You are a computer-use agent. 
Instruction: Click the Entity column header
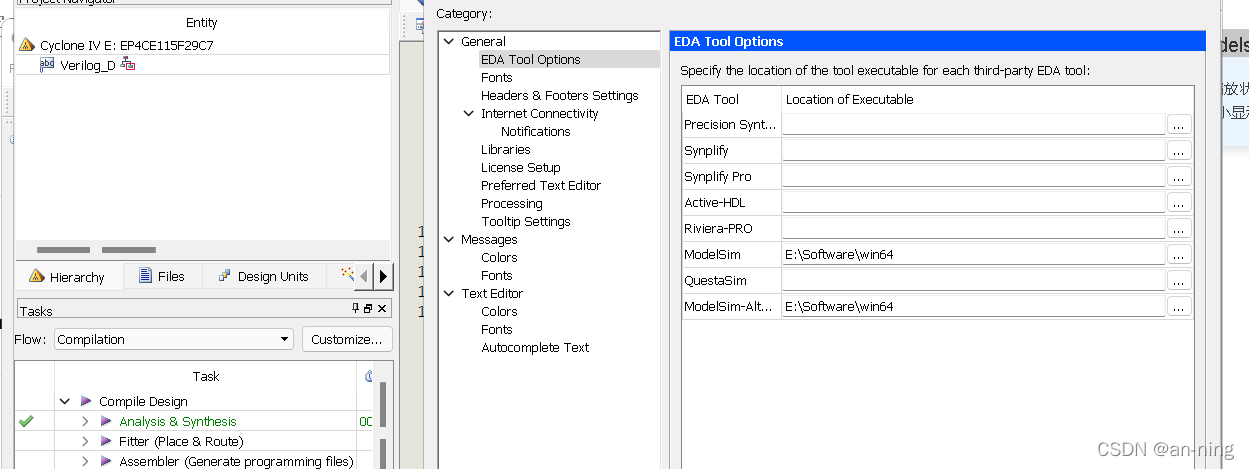point(202,22)
